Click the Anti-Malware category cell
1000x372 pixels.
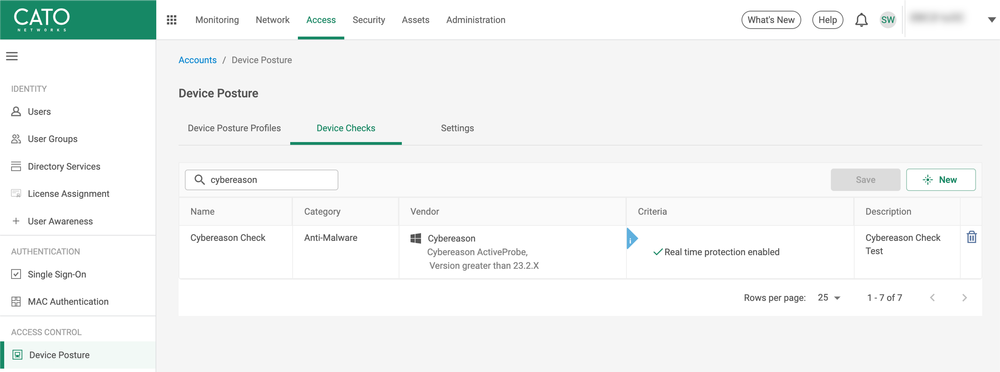pyautogui.click(x=330, y=238)
